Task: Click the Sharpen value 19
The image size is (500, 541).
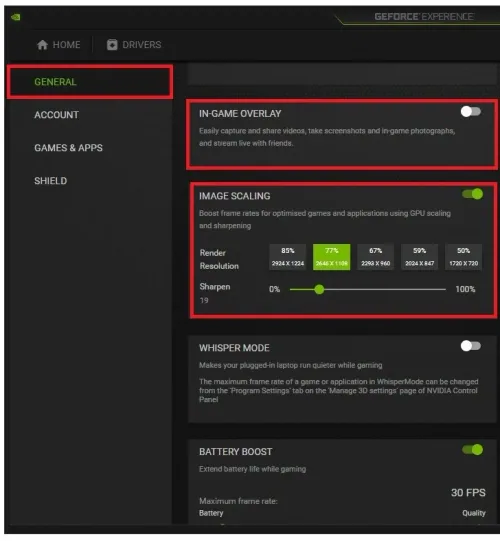Action: 204,301
